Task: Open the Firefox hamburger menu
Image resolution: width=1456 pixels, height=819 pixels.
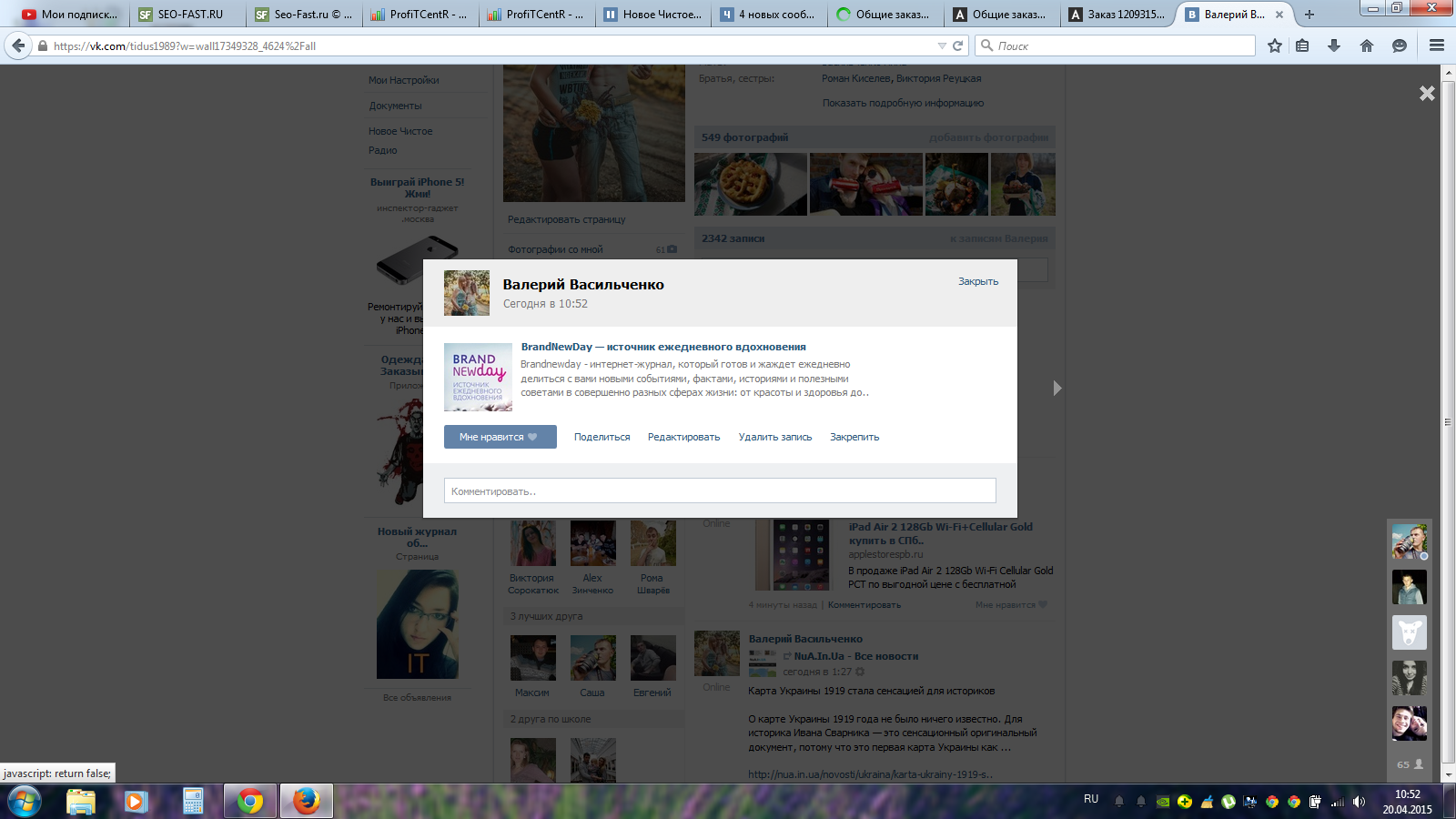Action: pos(1436,45)
